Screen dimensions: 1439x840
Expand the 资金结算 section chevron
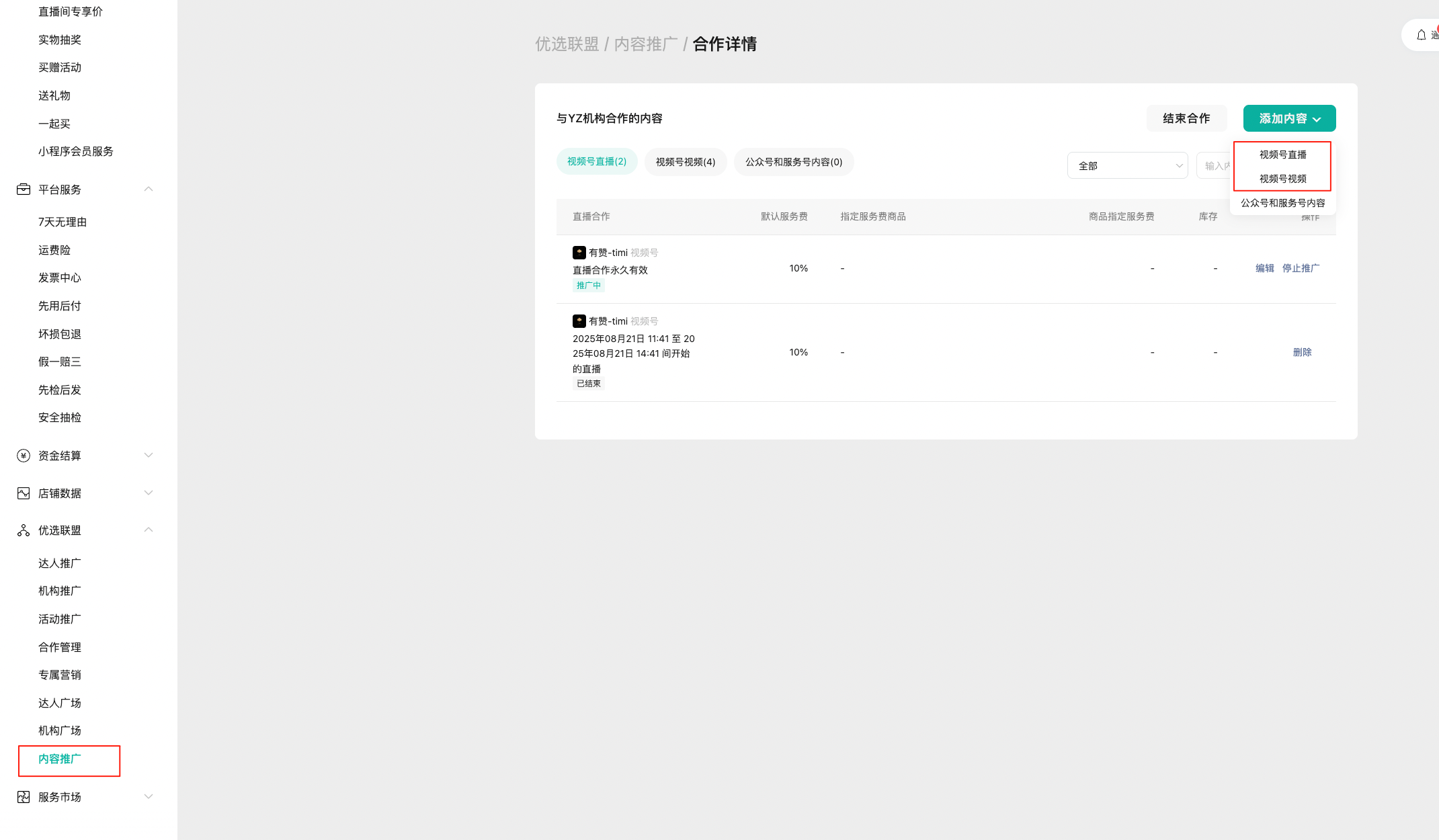(x=149, y=456)
